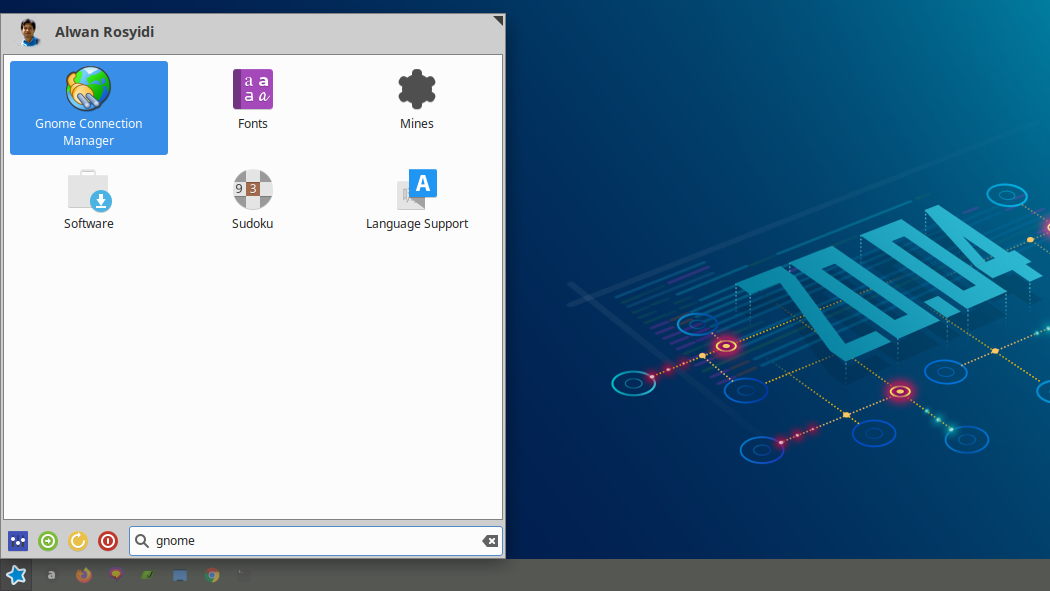The height and width of the screenshot is (591, 1050).
Task: Click inside the gnome search field
Action: [x=300, y=540]
